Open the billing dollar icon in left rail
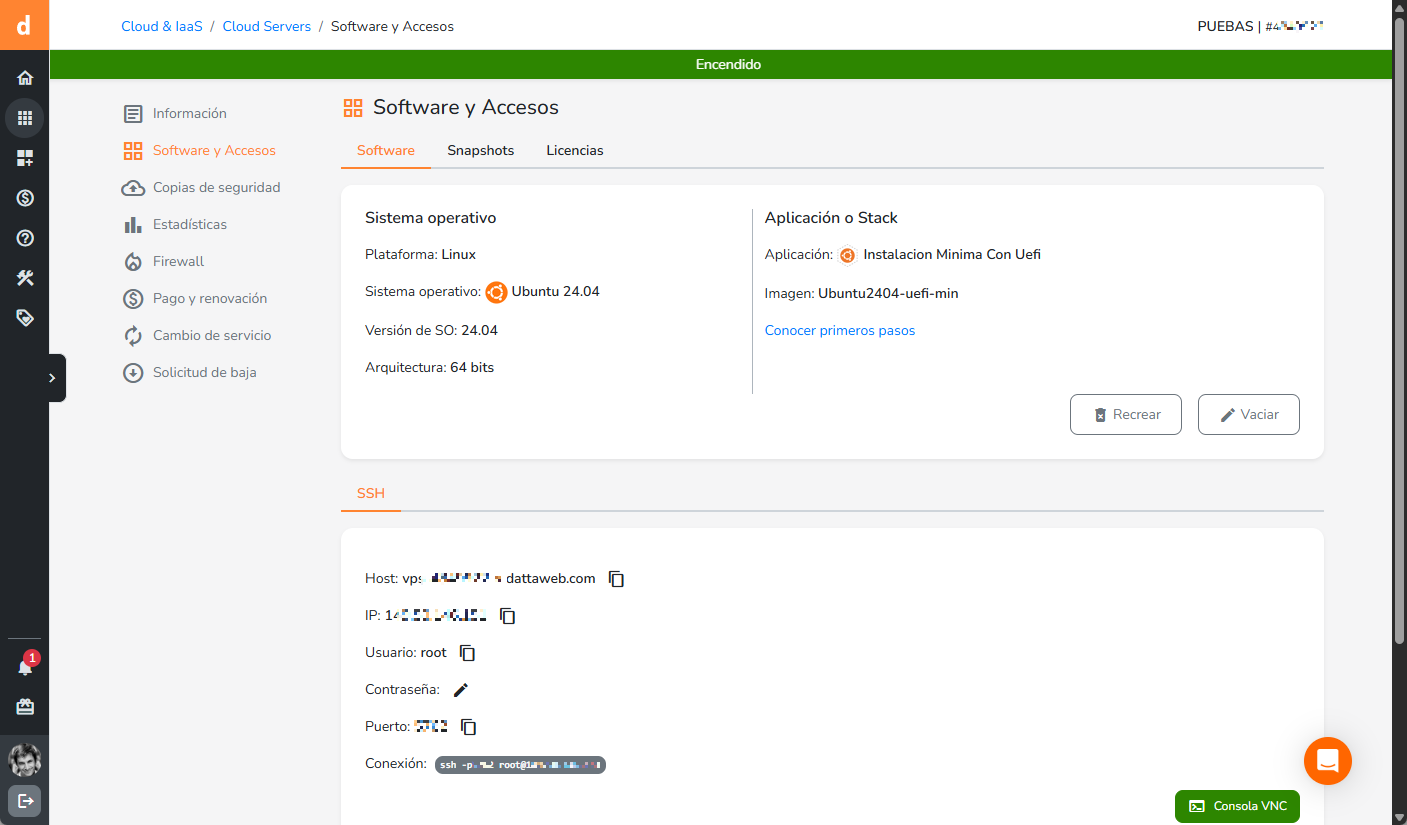This screenshot has height=825, width=1407. coord(25,198)
